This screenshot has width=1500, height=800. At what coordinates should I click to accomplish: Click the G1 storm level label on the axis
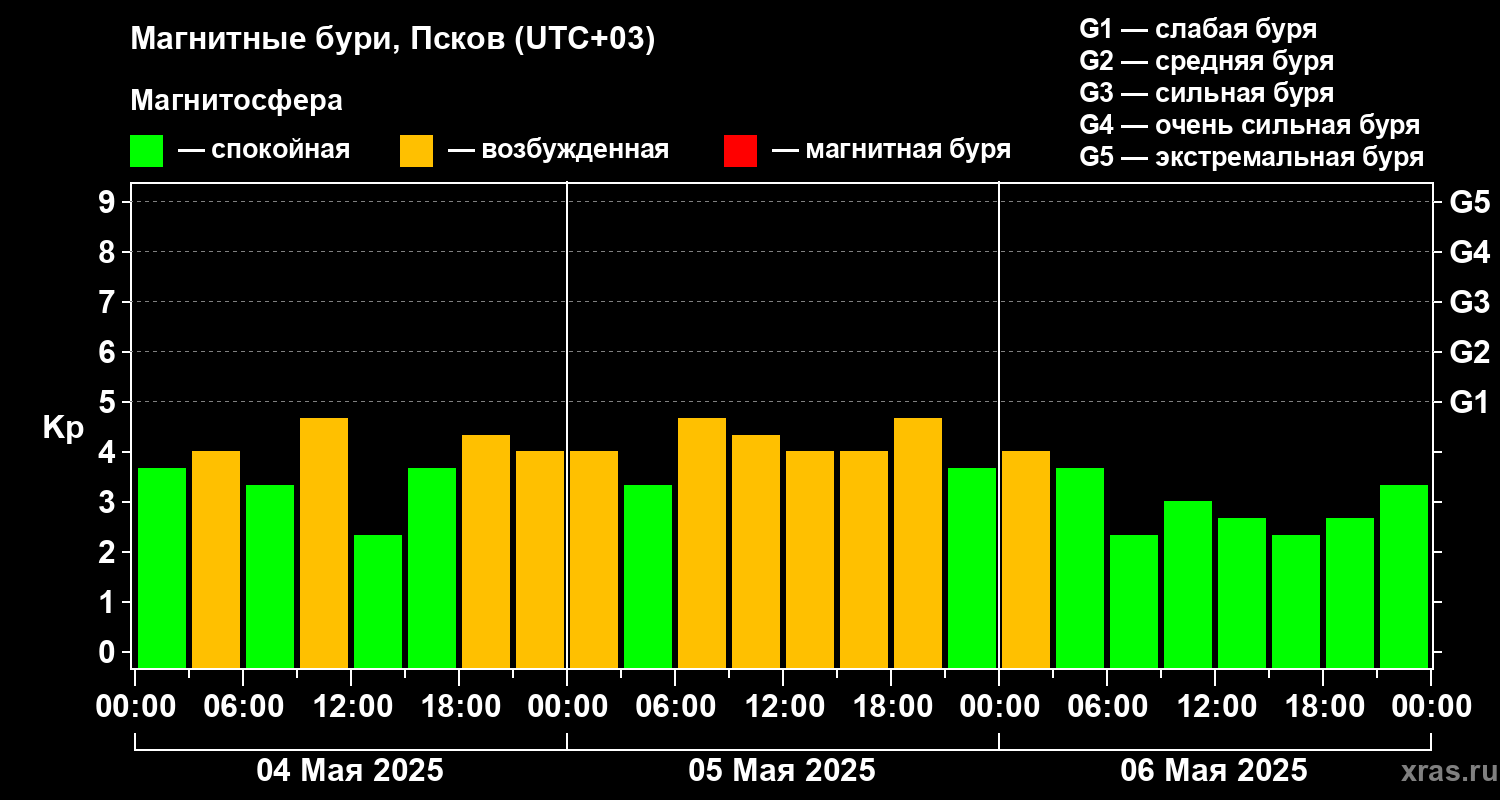pyautogui.click(x=1469, y=402)
